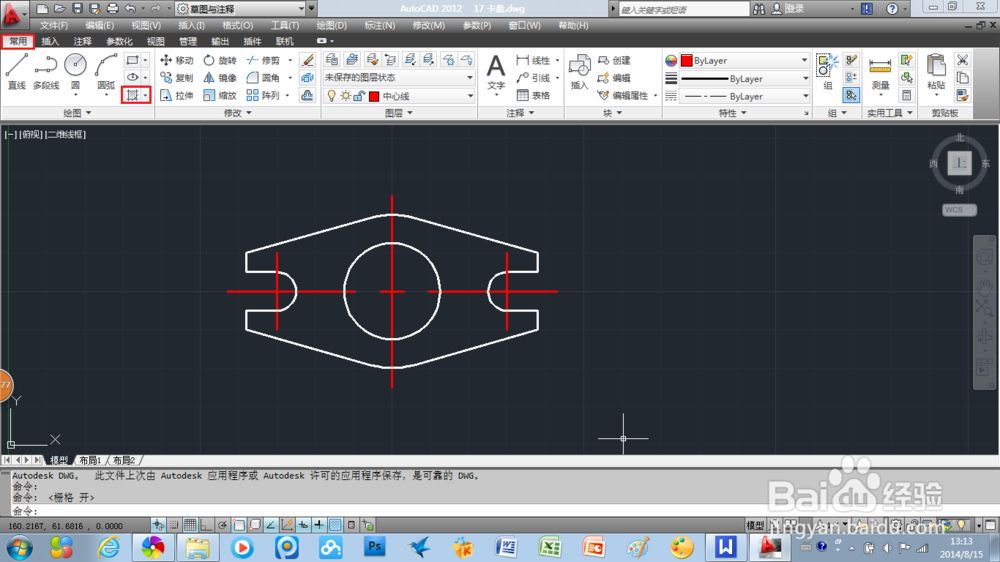Screen dimensions: 1000x562
Task: Click the WCS button under ViewCube
Action: 959,210
